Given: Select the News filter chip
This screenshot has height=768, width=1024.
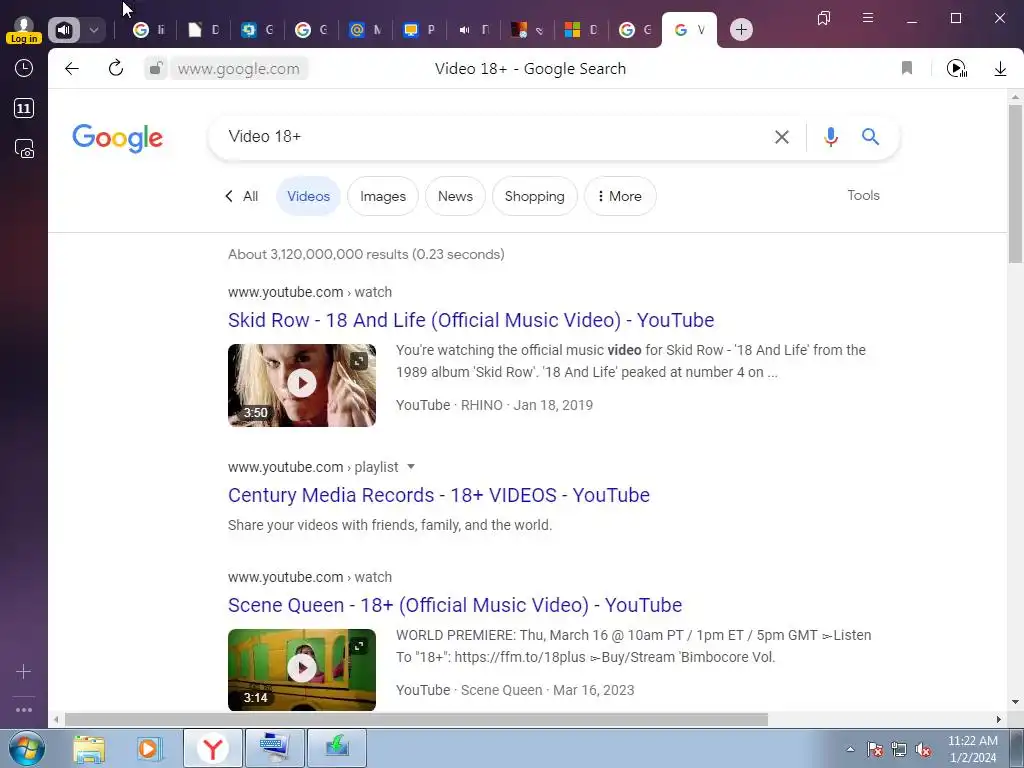Looking at the screenshot, I should pos(455,196).
